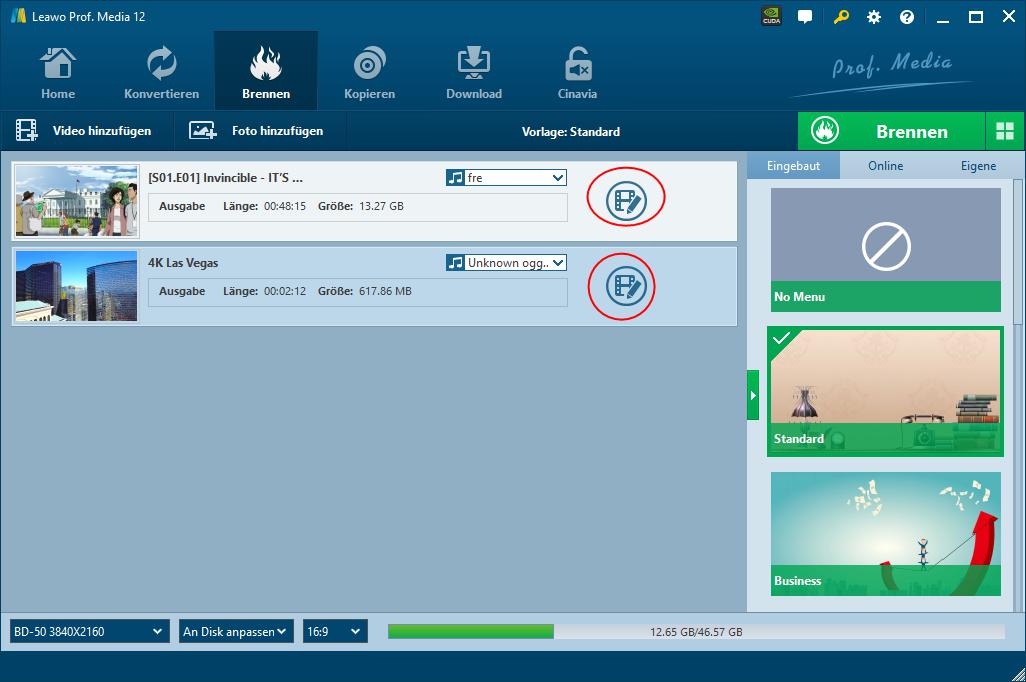Click the 617.86 MB size value
This screenshot has height=682, width=1026.
click(385, 291)
